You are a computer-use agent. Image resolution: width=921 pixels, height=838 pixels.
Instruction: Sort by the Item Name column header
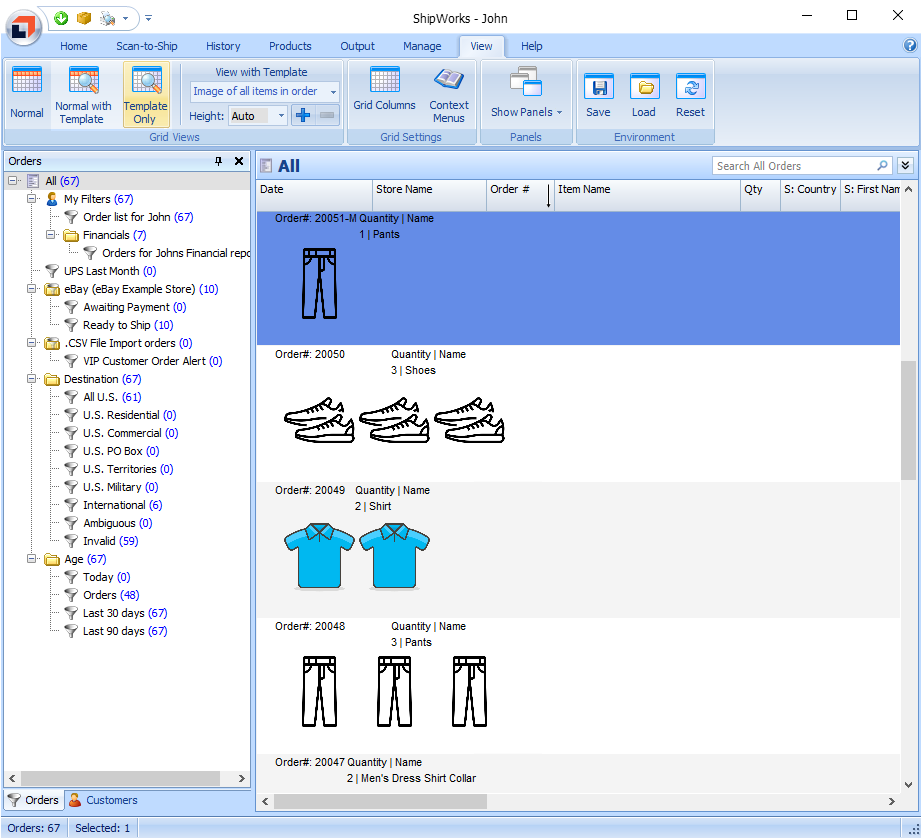pyautogui.click(x=647, y=196)
